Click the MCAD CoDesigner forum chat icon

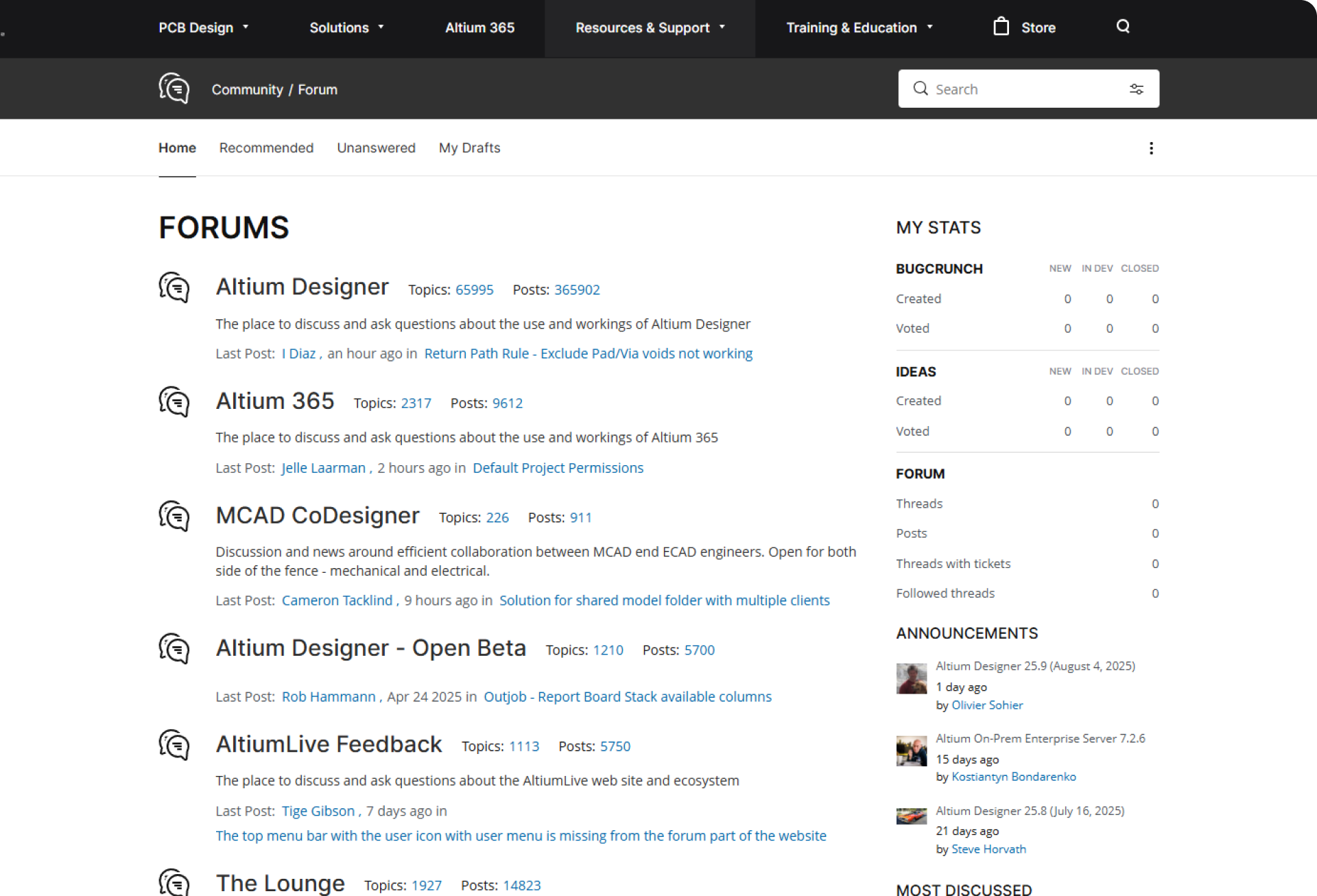(x=174, y=516)
